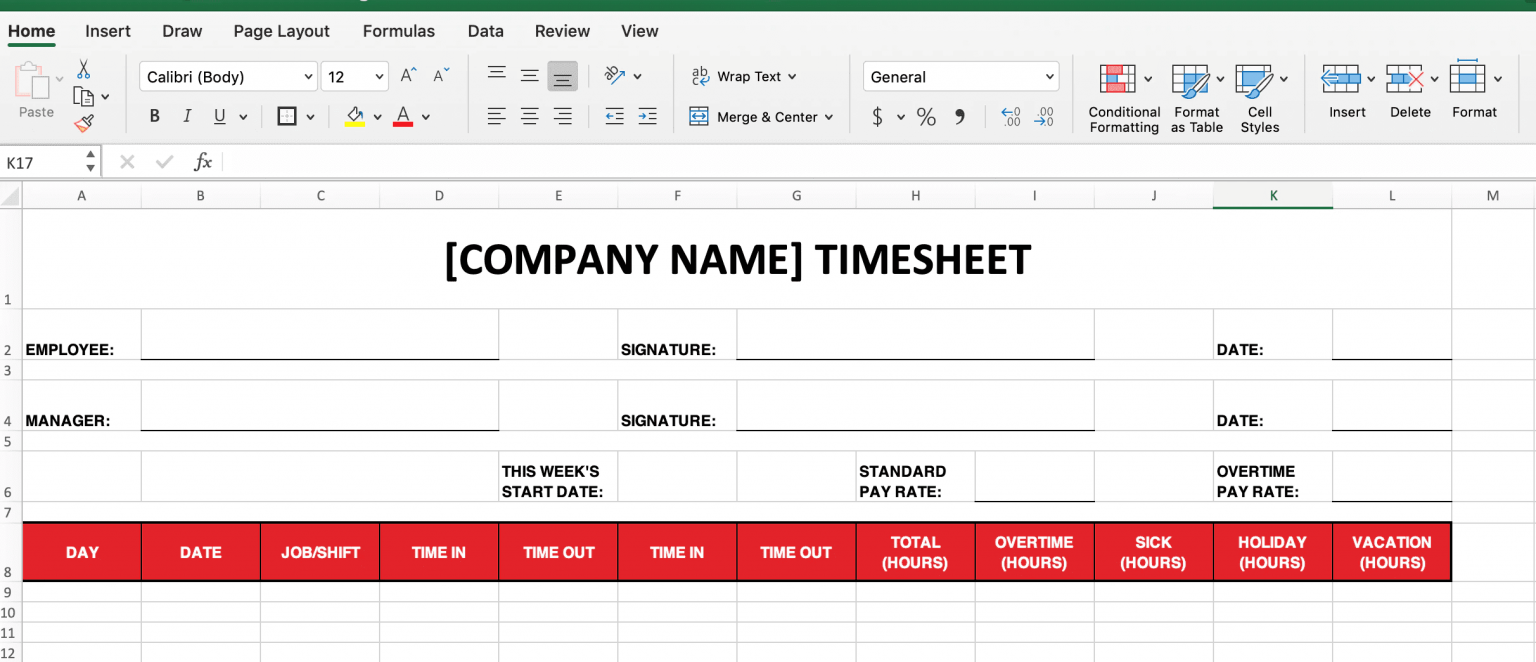Click the center text alignment icon
Viewport: 1536px width, 662px height.
(530, 117)
